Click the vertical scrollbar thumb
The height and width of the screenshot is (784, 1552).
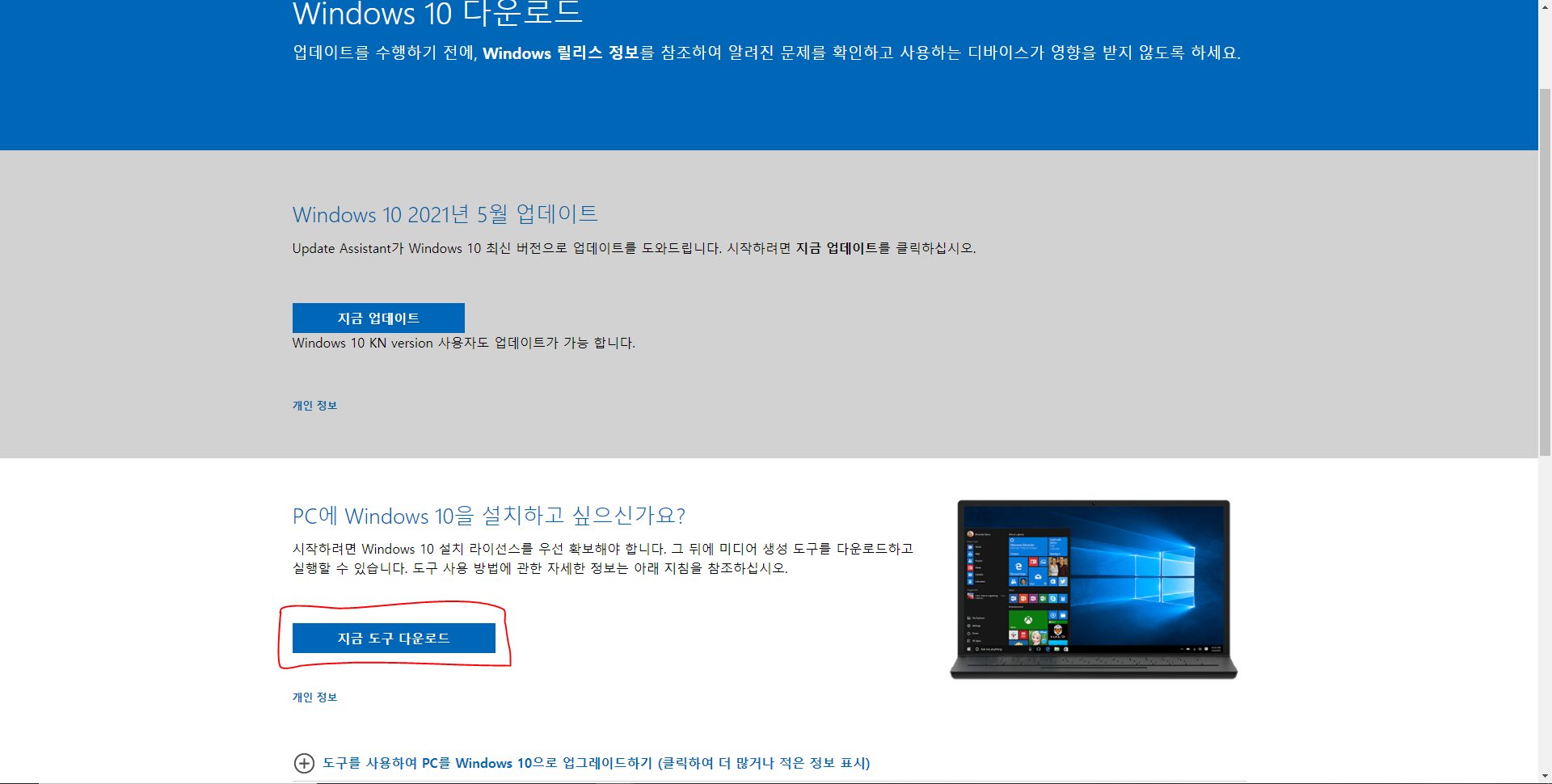1545,271
